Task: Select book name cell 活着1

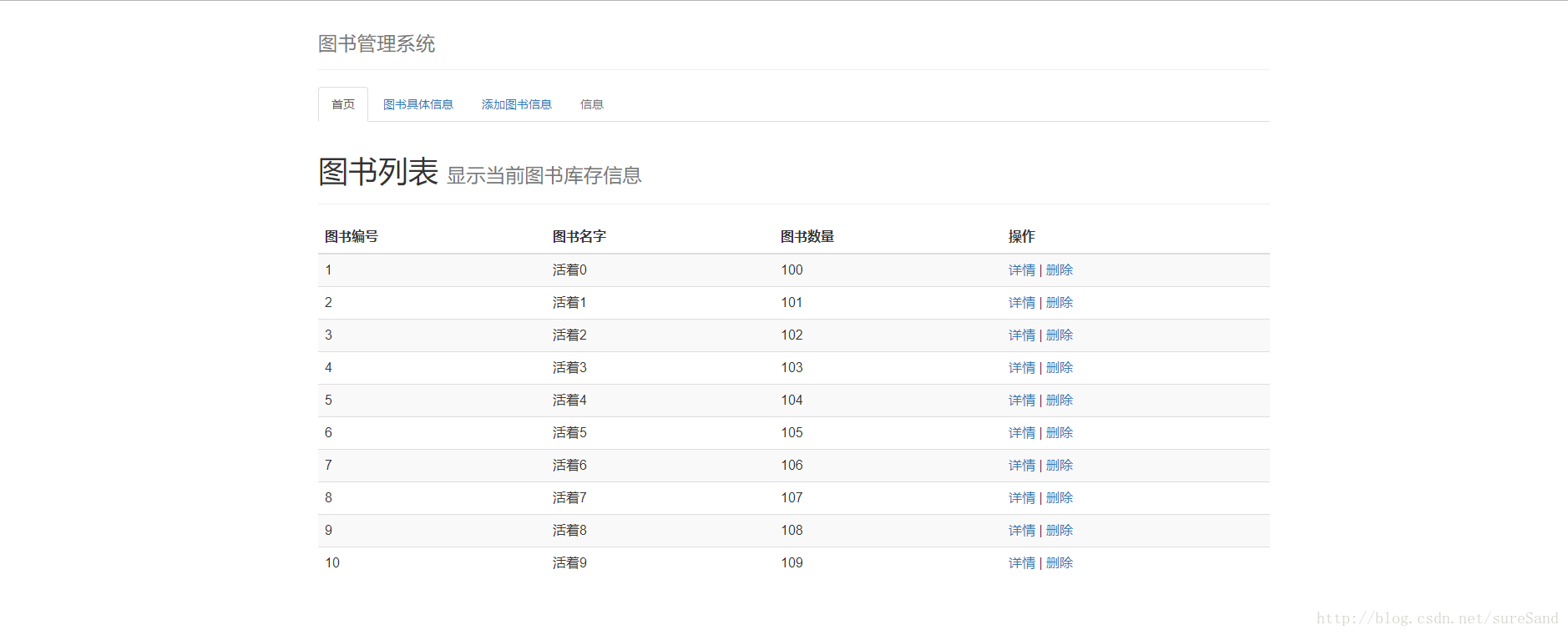Action: pos(569,303)
